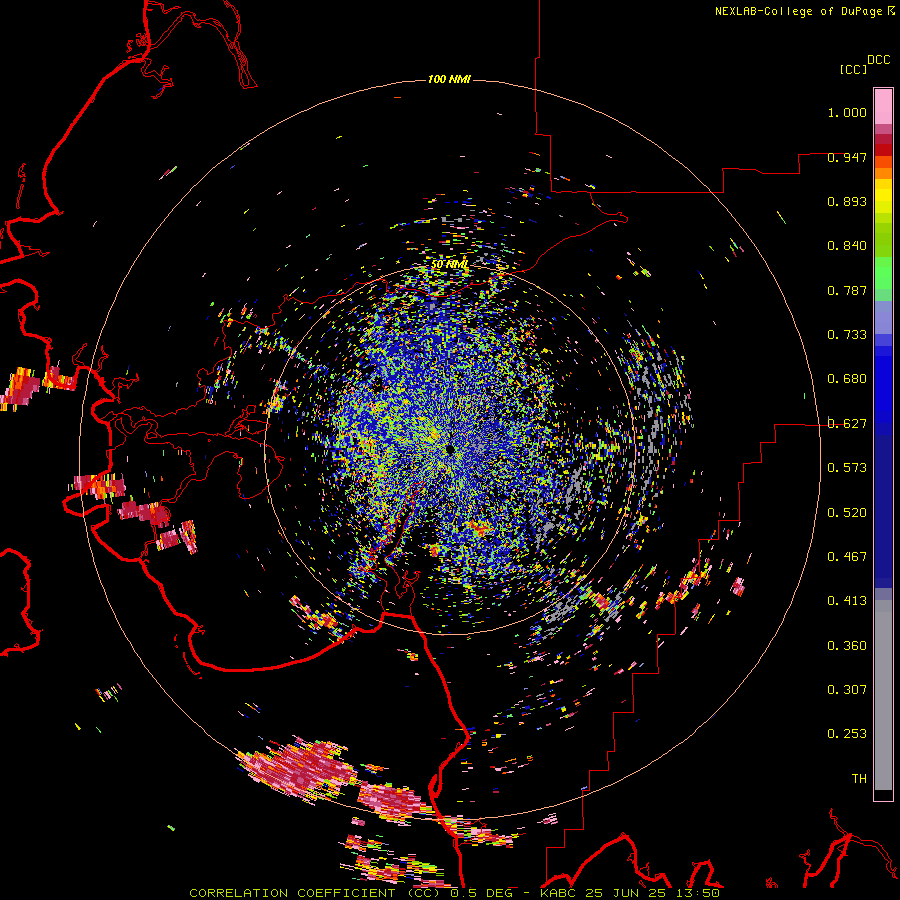The width and height of the screenshot is (900, 900).
Task: Click the black radar site dot at center
Action: tap(449, 449)
